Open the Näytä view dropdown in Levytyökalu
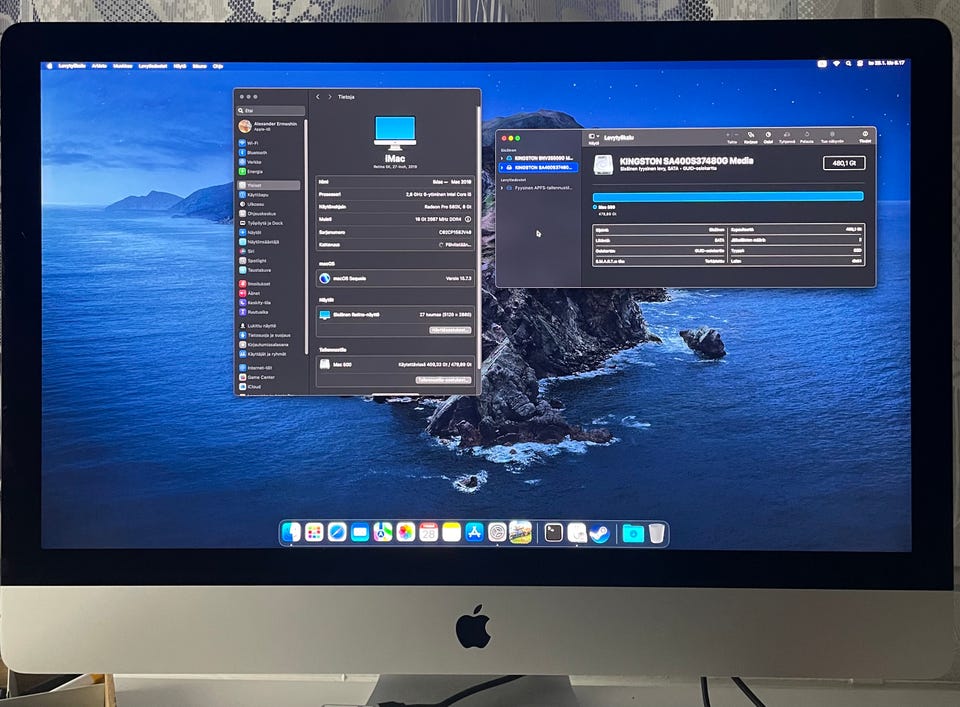 tap(593, 138)
